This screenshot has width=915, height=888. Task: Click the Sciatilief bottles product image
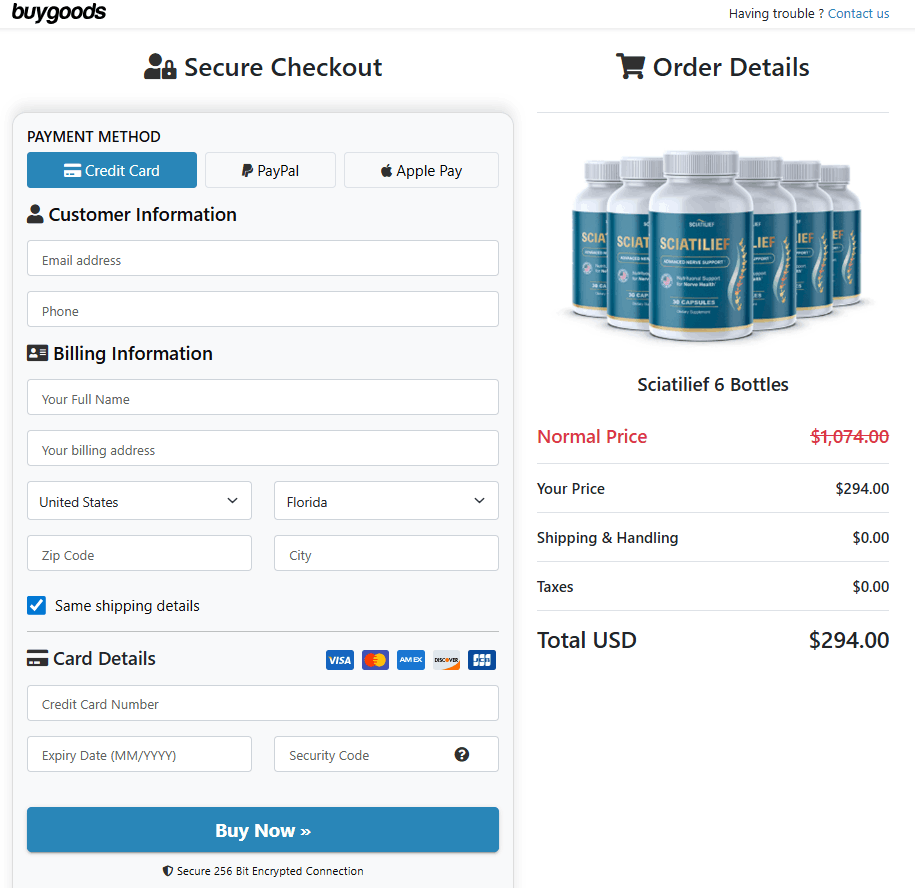(x=713, y=243)
